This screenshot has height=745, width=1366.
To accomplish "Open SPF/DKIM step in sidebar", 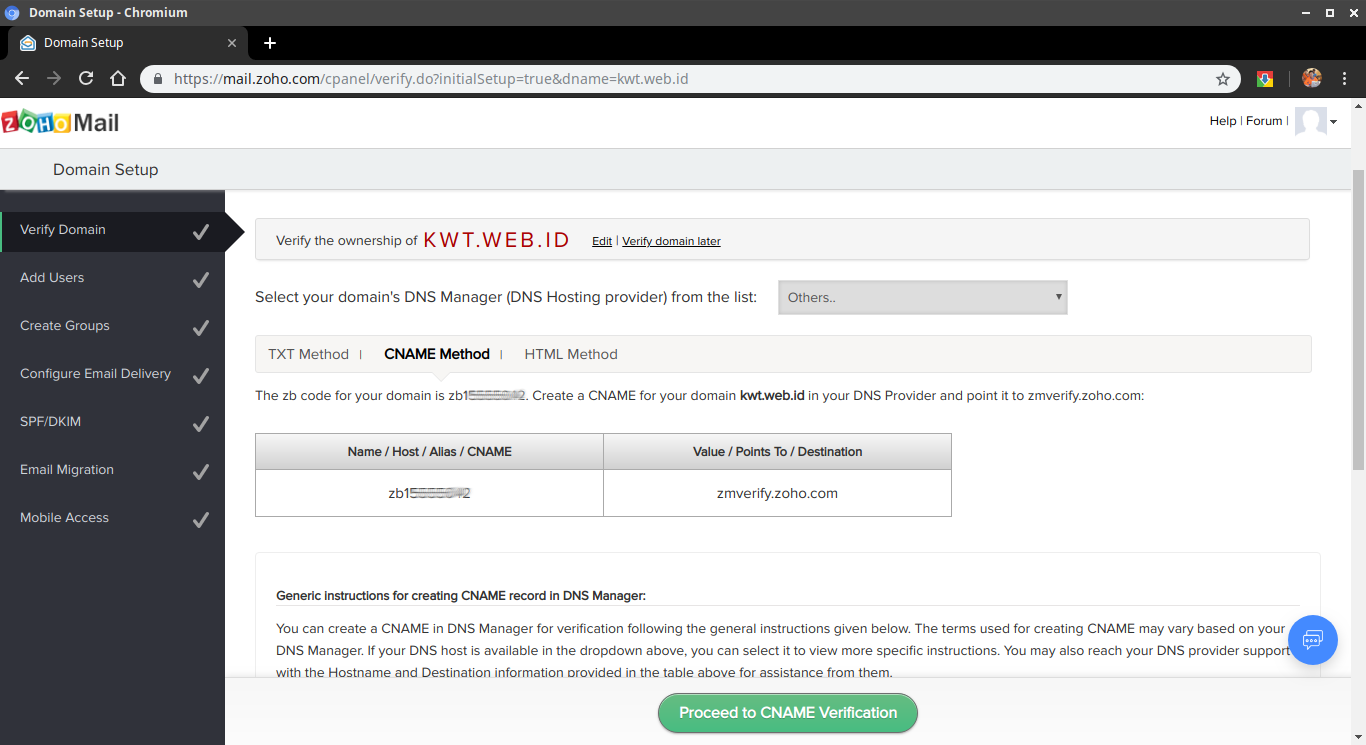I will click(x=50, y=422).
